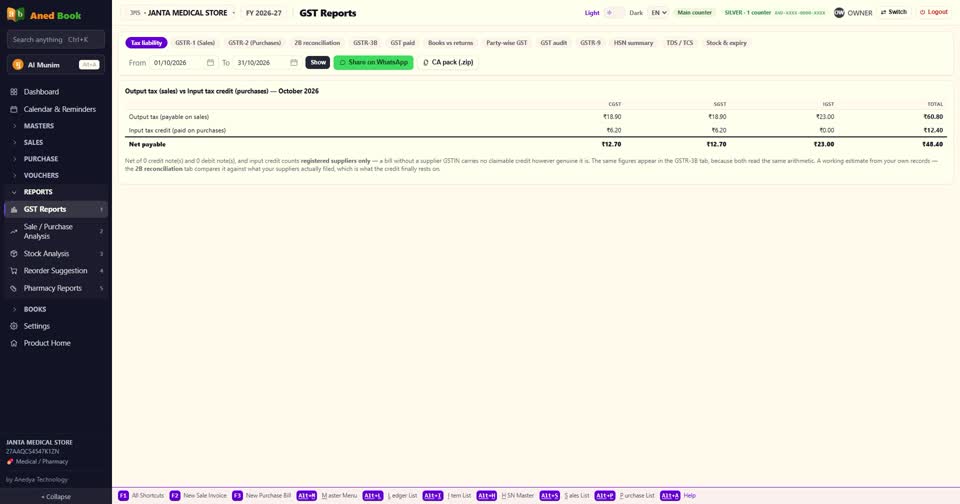The width and height of the screenshot is (960, 504).
Task: Select the Tax liability tab
Action: pos(146,43)
